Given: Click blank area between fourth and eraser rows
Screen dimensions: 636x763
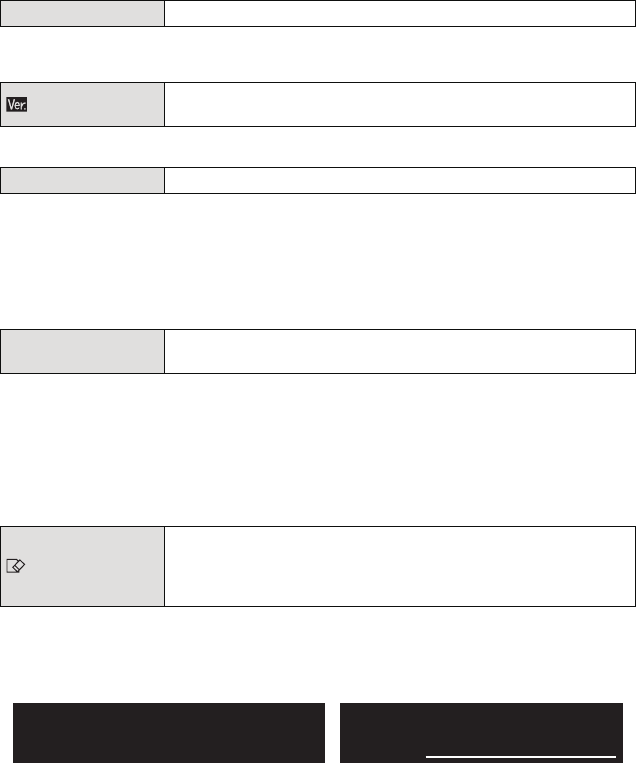Looking at the screenshot, I should pos(318,448).
